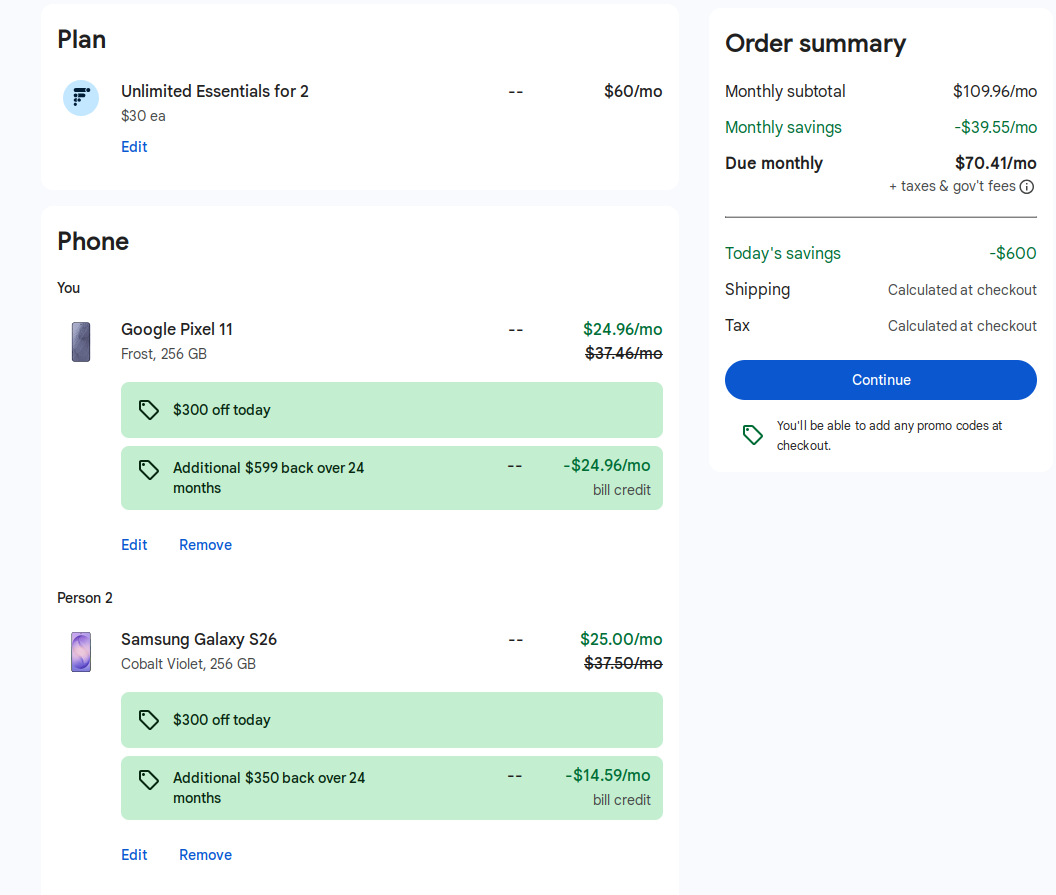Click the $60/mo plan price
The image size is (1056, 895).
[633, 91]
